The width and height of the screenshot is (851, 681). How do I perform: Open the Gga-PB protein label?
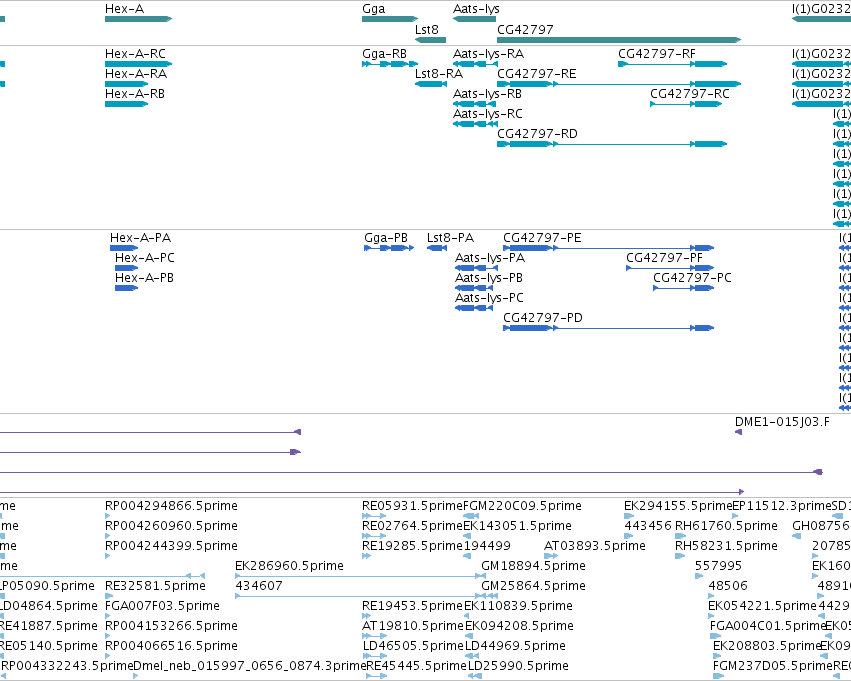pyautogui.click(x=386, y=238)
